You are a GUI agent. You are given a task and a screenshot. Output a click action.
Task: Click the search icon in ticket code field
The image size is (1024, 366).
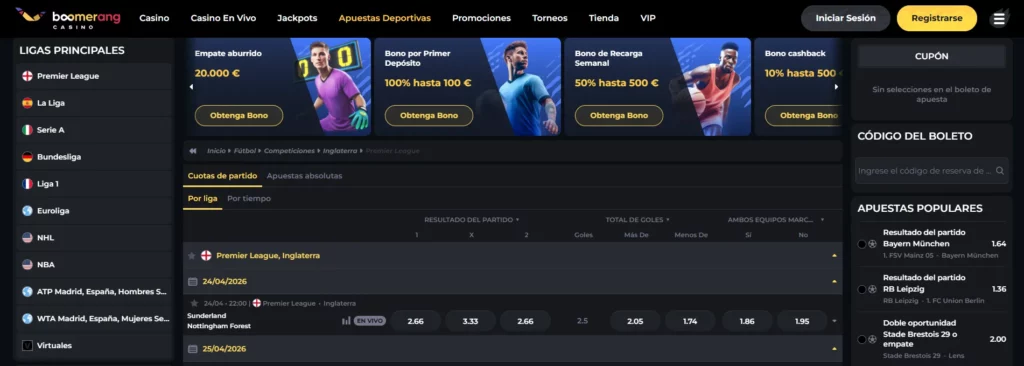pyautogui.click(x=999, y=171)
